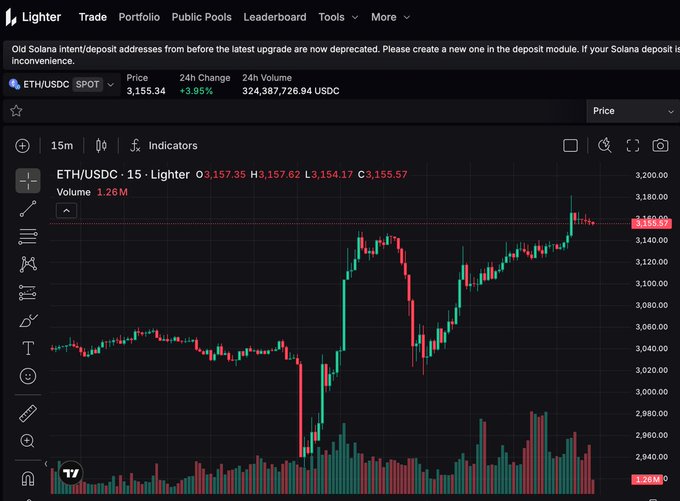
Task: Favorite the ETH/USDC market with star
Action: 16,111
